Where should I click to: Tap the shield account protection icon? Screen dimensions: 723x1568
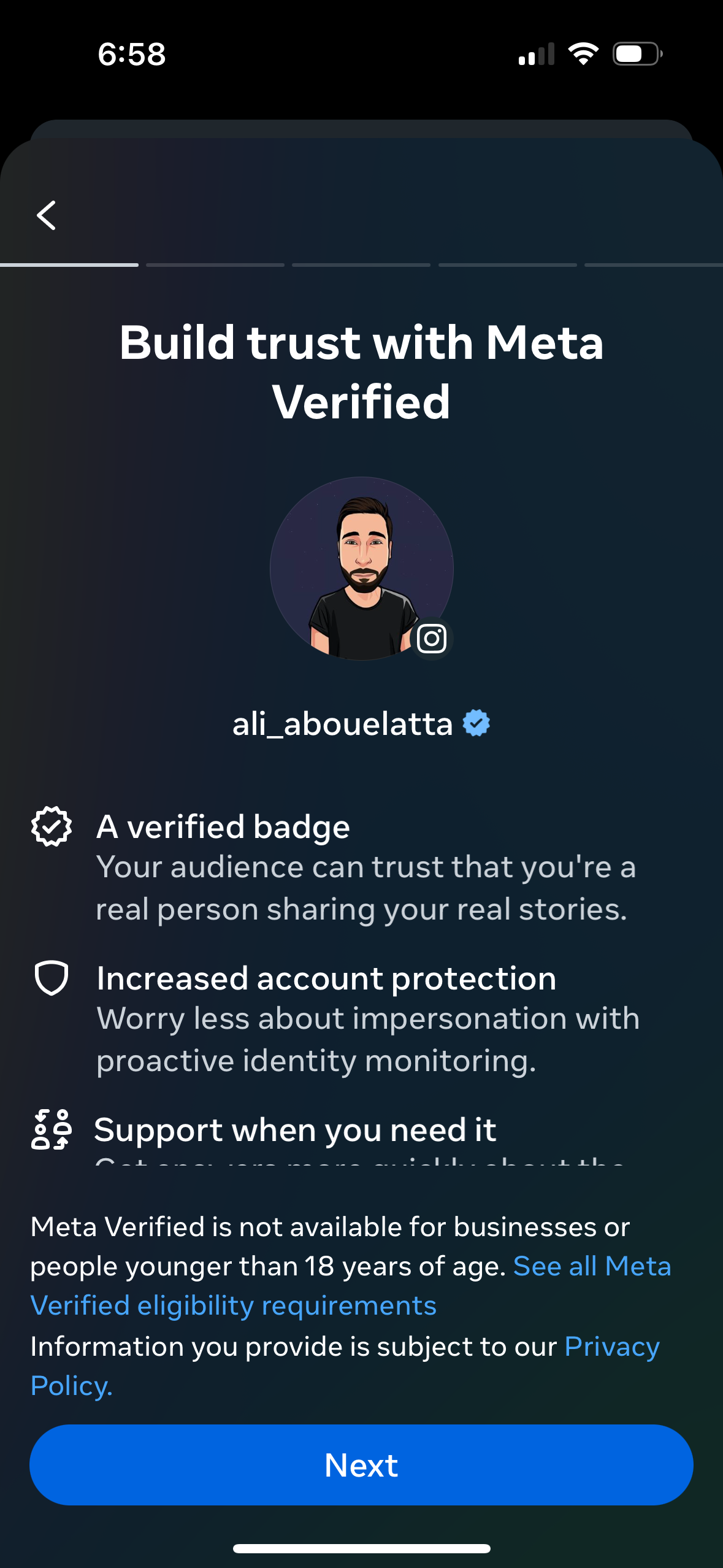coord(52,977)
